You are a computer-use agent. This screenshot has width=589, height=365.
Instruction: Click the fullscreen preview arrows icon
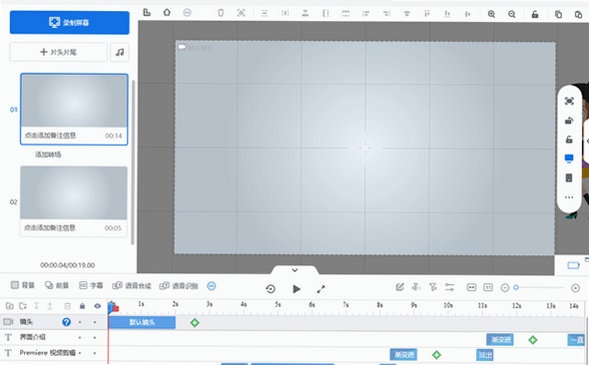tap(321, 289)
